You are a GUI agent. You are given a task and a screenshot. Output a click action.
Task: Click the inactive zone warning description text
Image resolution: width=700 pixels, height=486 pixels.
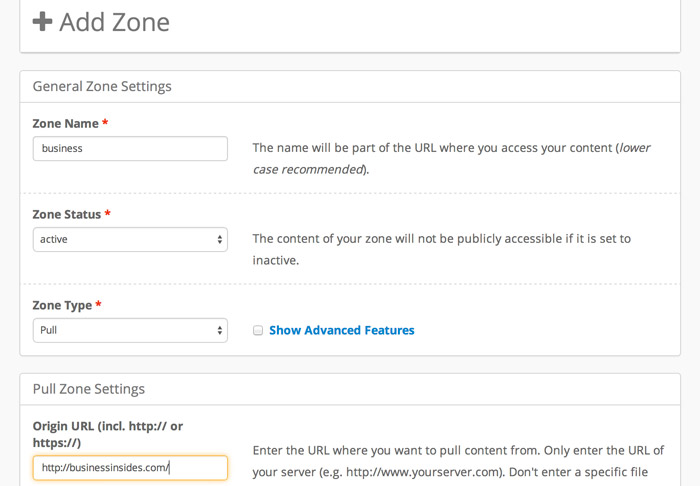point(441,249)
